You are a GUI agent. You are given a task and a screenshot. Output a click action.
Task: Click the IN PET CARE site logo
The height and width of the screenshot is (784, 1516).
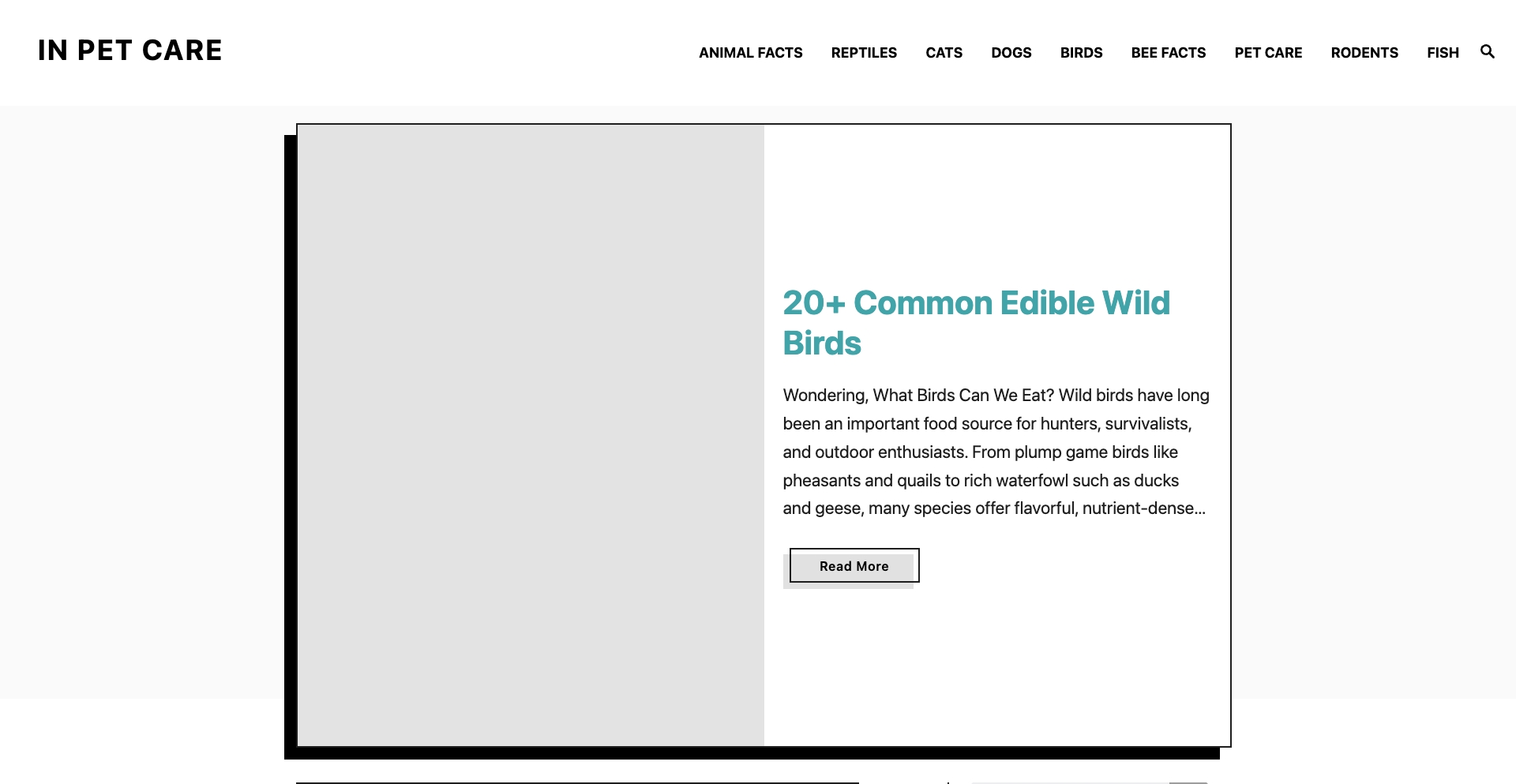[x=129, y=51]
